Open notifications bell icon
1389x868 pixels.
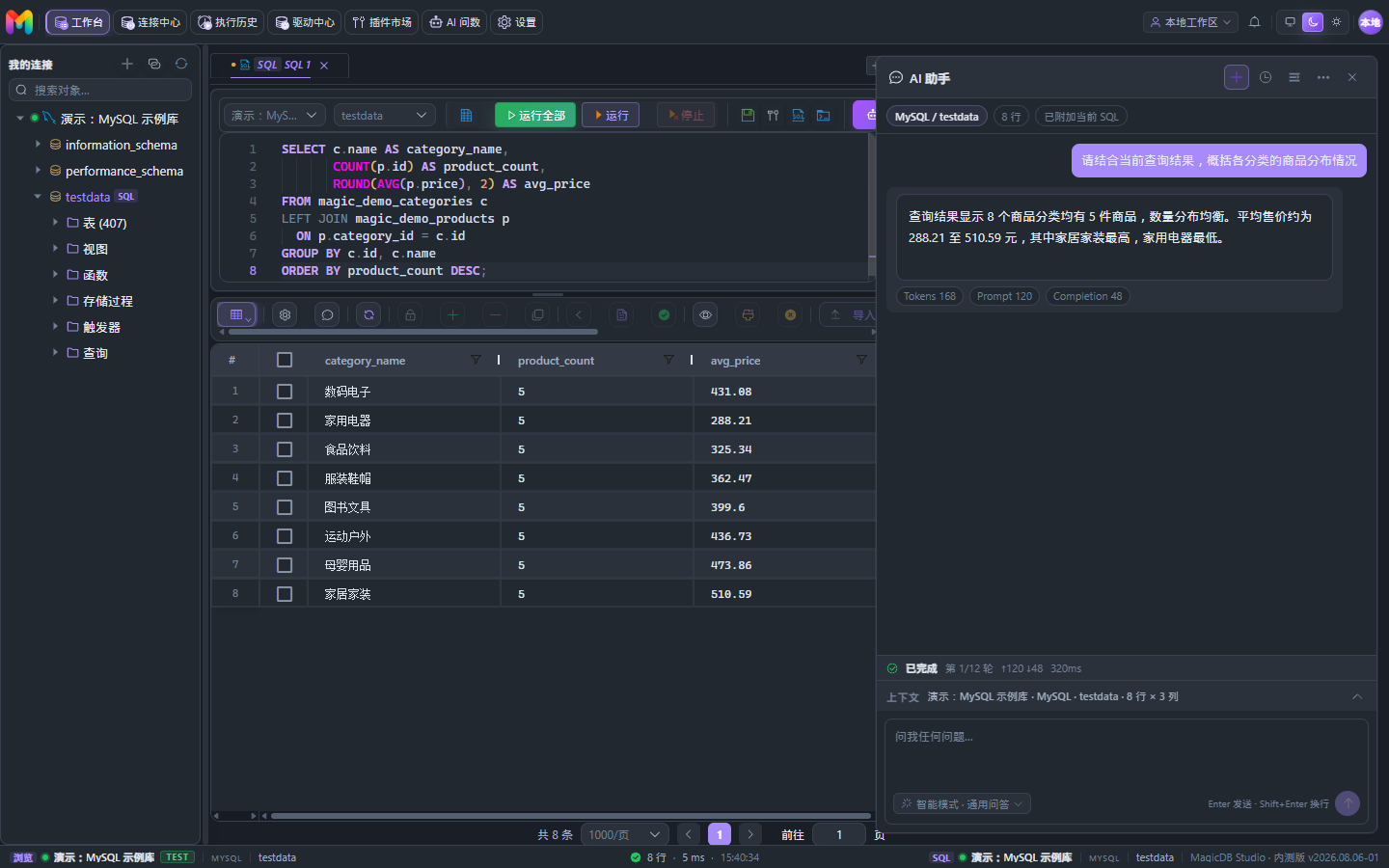pyautogui.click(x=1254, y=22)
